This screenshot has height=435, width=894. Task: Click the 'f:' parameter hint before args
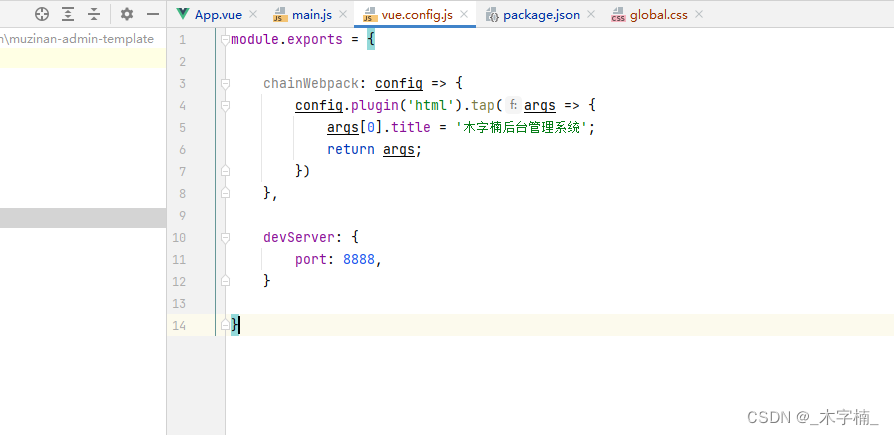pos(513,105)
